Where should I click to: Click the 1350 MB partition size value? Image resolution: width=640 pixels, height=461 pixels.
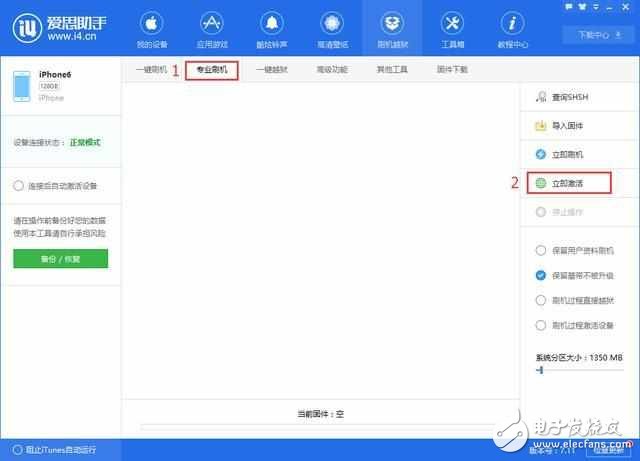point(606,357)
